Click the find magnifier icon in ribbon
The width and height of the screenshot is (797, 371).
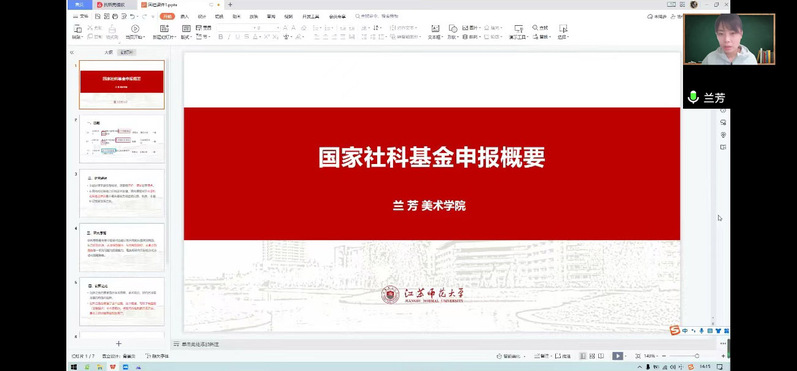pos(535,27)
